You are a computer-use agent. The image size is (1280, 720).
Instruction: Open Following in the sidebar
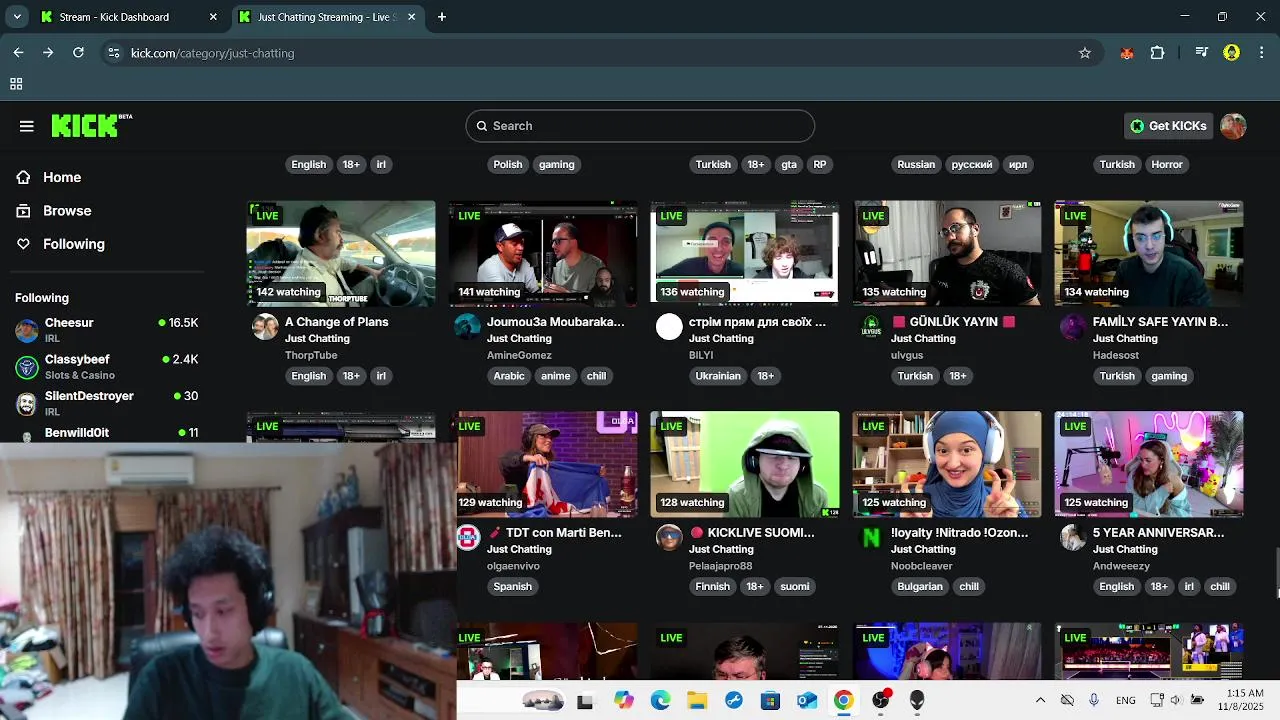(73, 244)
